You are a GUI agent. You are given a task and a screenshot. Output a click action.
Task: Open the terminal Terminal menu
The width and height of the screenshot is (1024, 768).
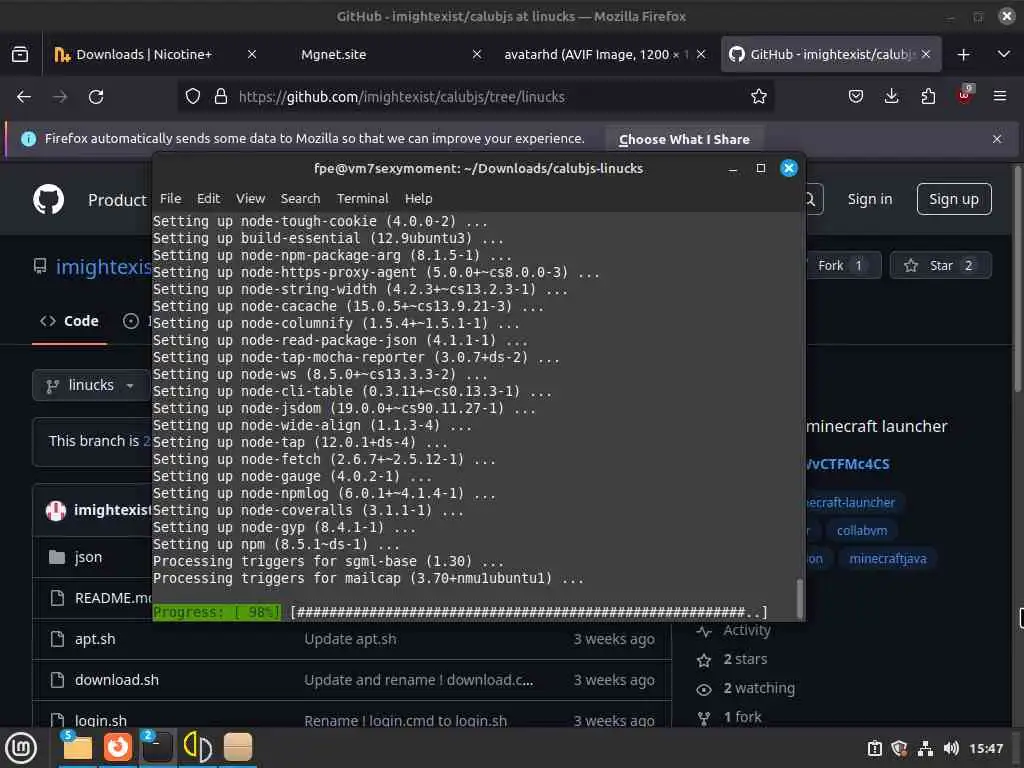362,198
